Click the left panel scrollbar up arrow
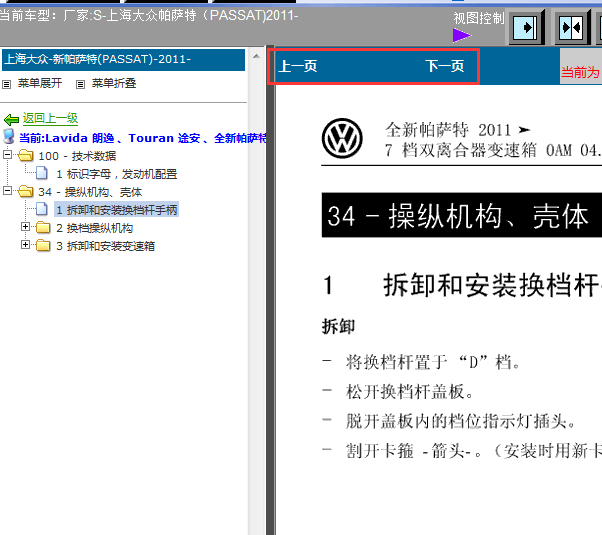Screen dimensions: 602x535 coord(256,56)
